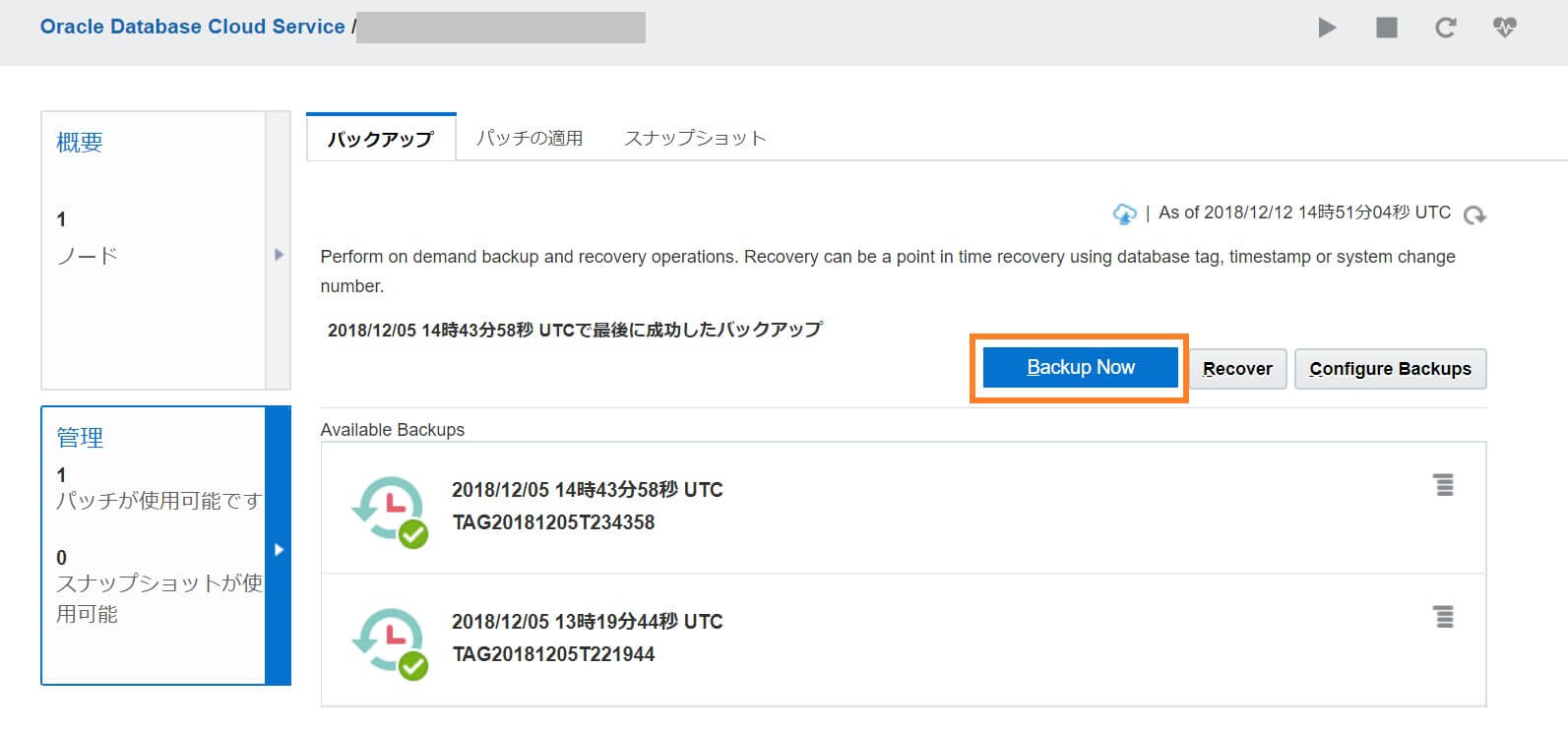Click the cloud backup status icon

tap(1124, 213)
